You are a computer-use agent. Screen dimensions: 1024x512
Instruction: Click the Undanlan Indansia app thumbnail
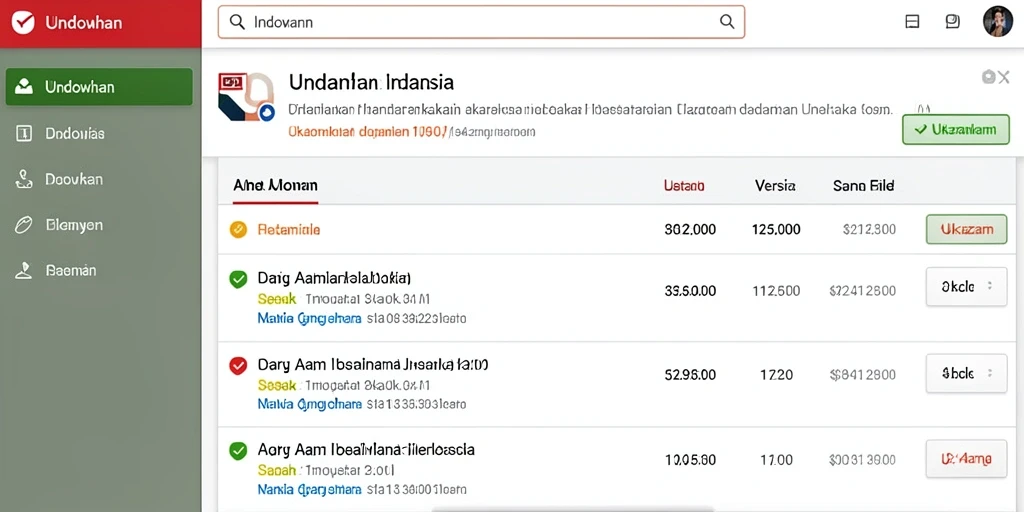(x=246, y=97)
